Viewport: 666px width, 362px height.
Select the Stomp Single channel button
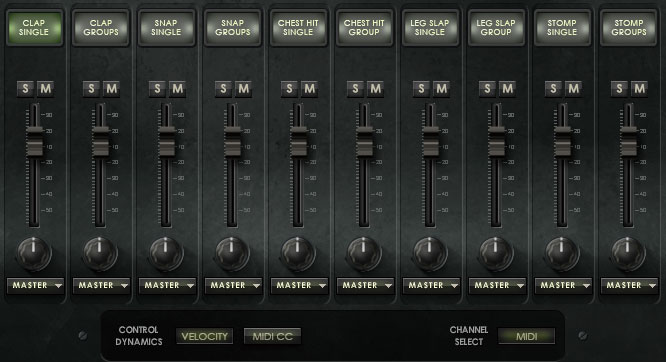point(562,28)
